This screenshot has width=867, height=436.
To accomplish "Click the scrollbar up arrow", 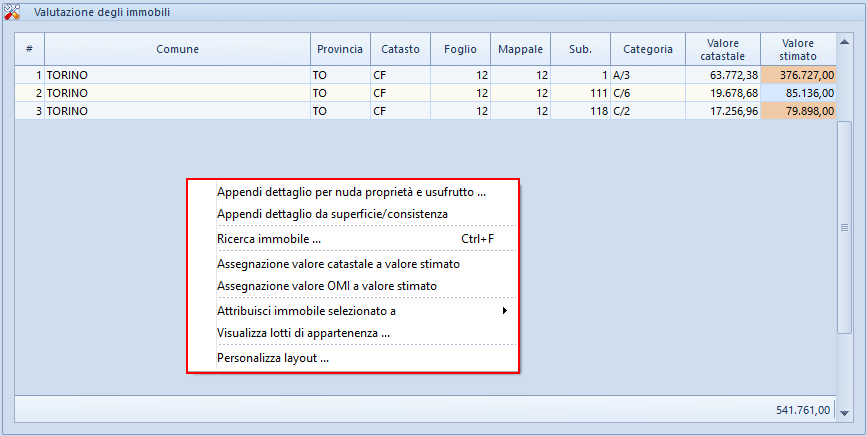I will [x=845, y=43].
